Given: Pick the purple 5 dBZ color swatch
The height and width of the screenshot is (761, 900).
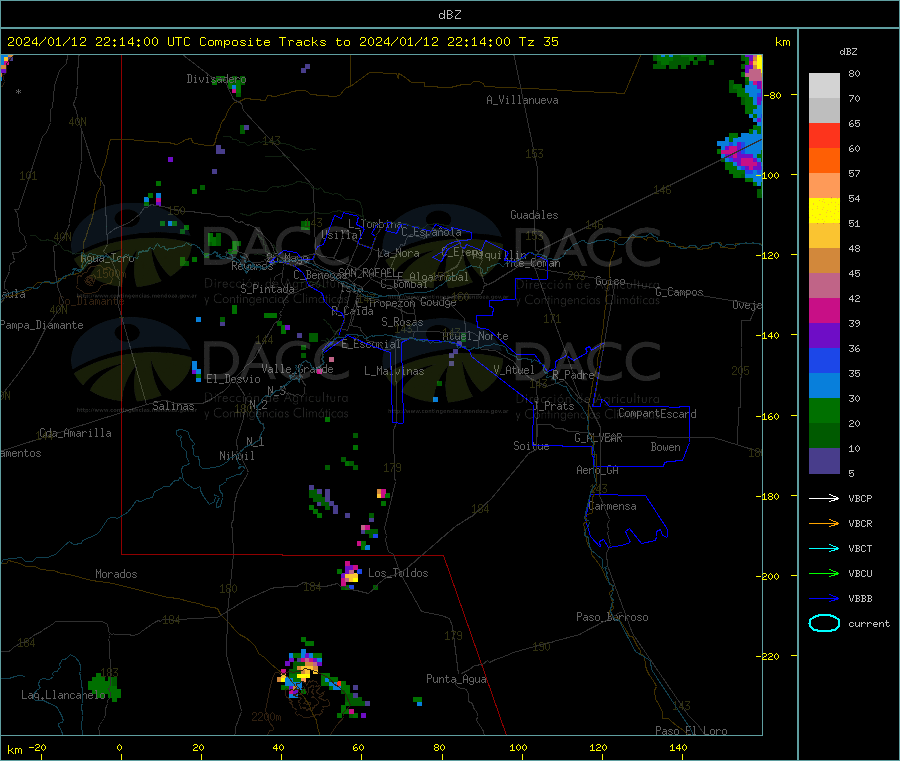Looking at the screenshot, I should [x=824, y=461].
